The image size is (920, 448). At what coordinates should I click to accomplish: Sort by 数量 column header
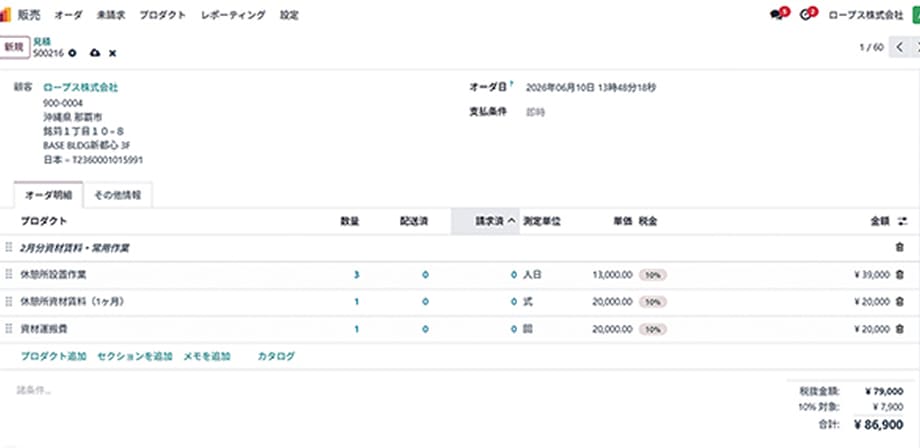coord(350,221)
